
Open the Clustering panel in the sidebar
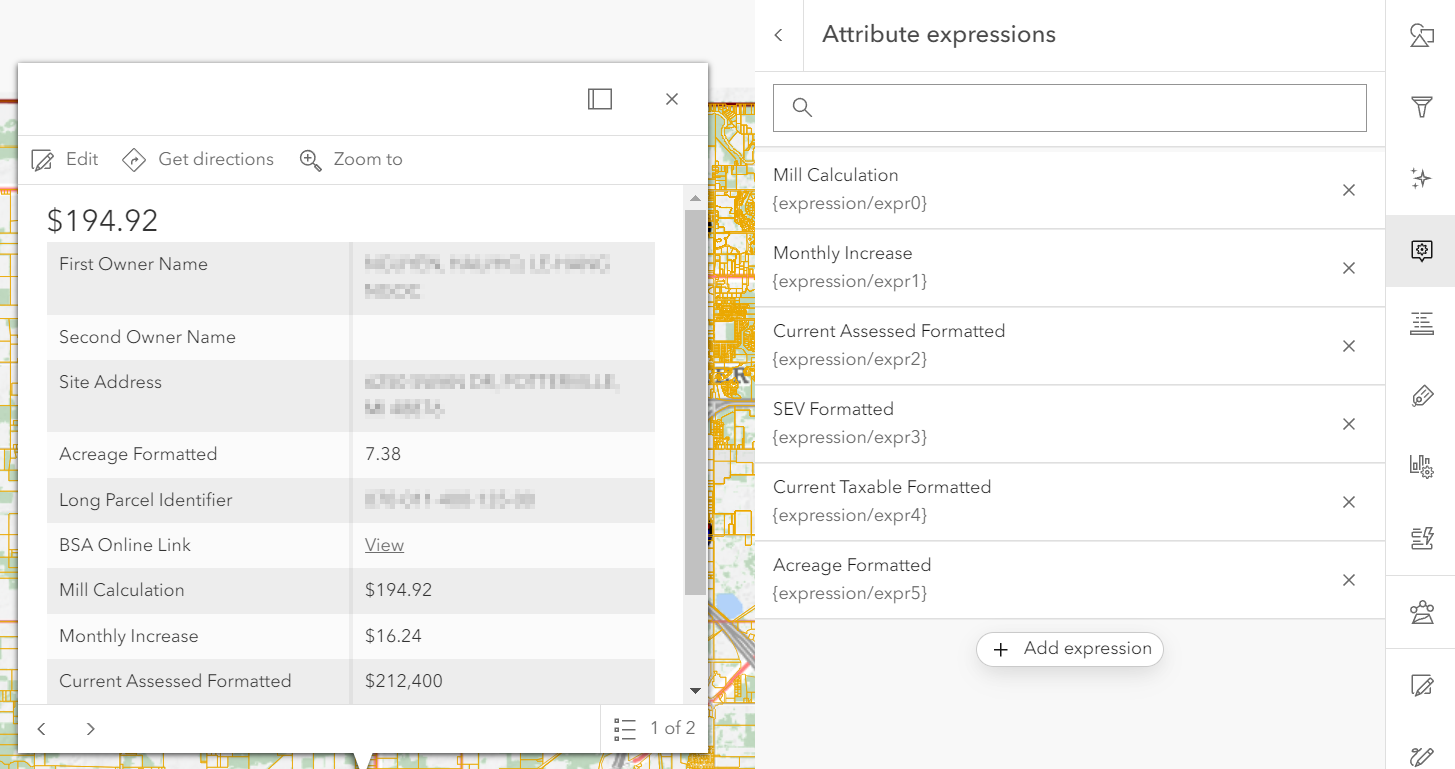tap(1421, 611)
